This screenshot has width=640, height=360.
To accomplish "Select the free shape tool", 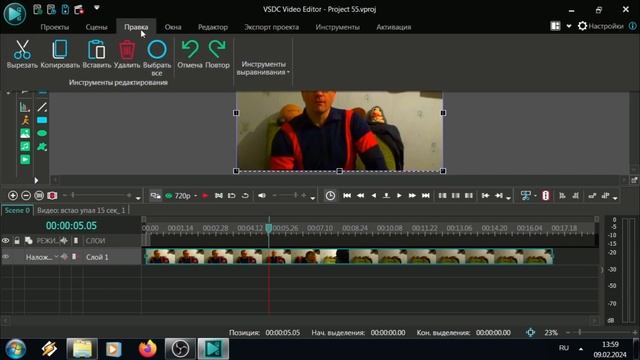I will [42, 147].
